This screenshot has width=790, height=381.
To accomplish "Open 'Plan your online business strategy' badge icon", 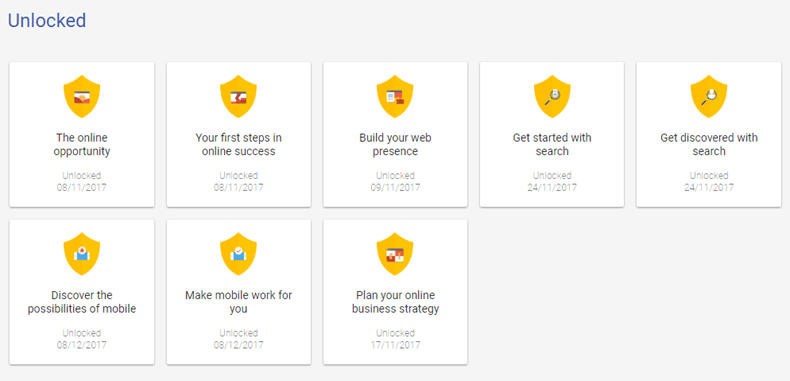I will pyautogui.click(x=395, y=253).
